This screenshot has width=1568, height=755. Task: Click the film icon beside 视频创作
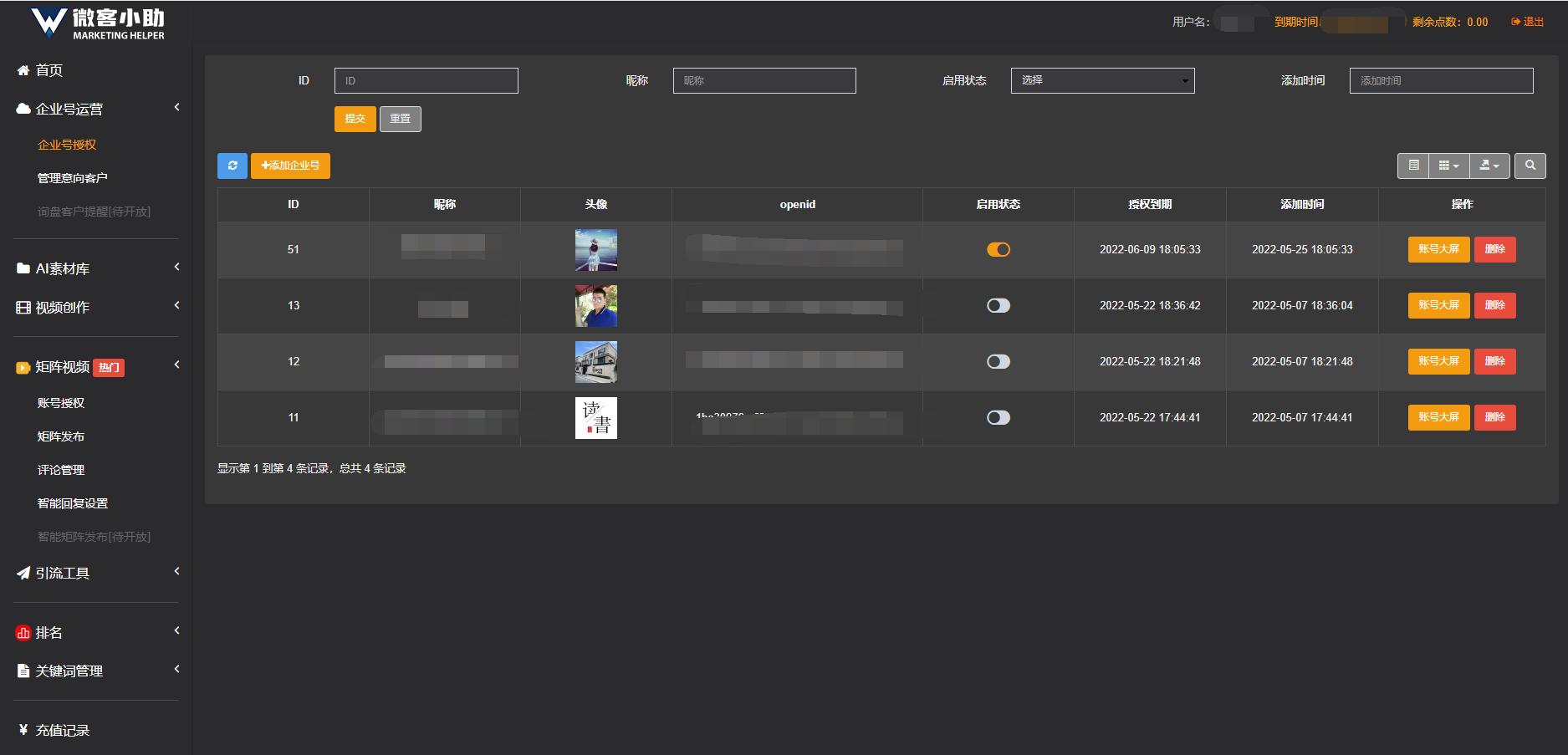[x=23, y=307]
